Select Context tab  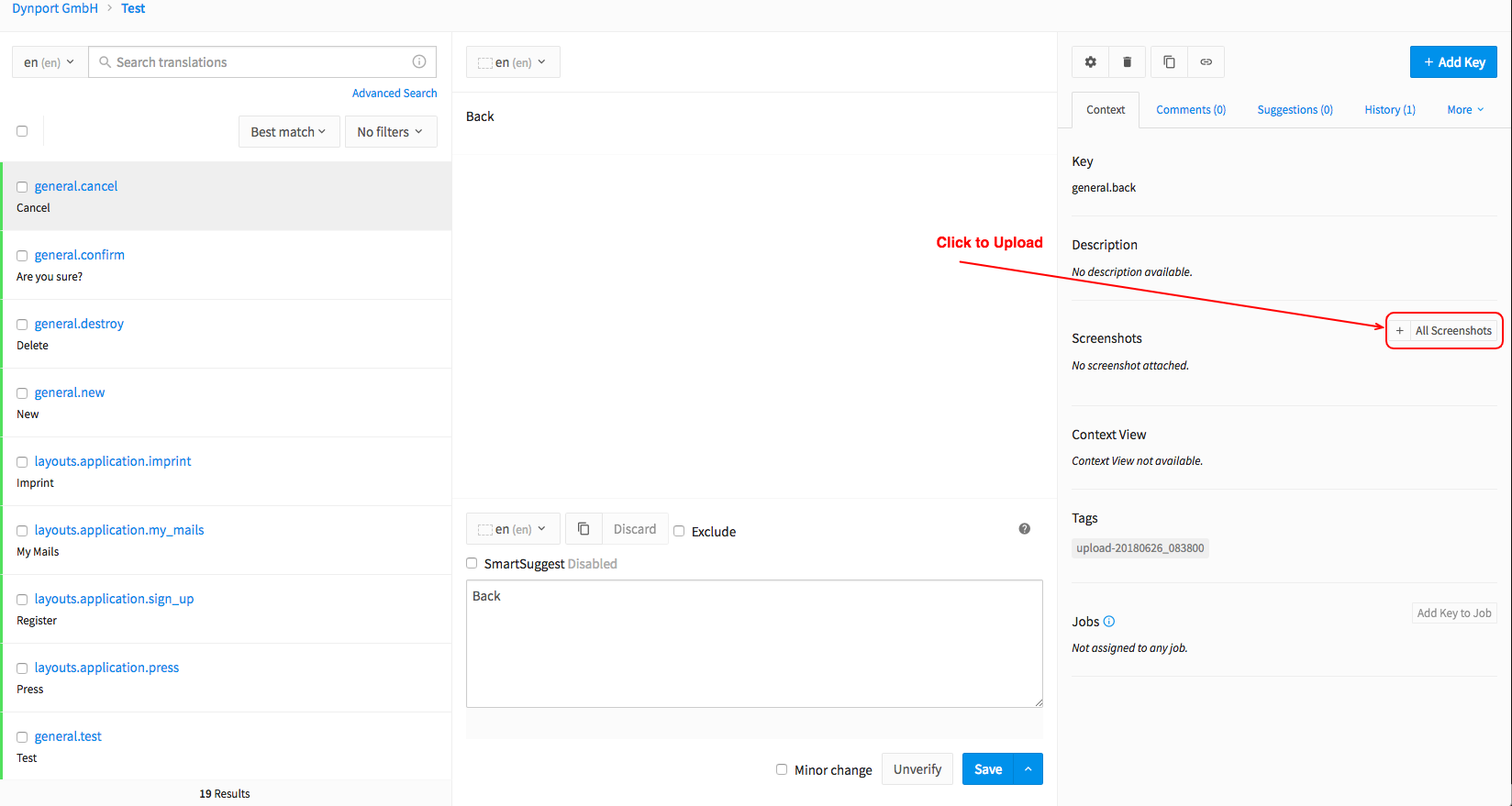[x=1106, y=110]
